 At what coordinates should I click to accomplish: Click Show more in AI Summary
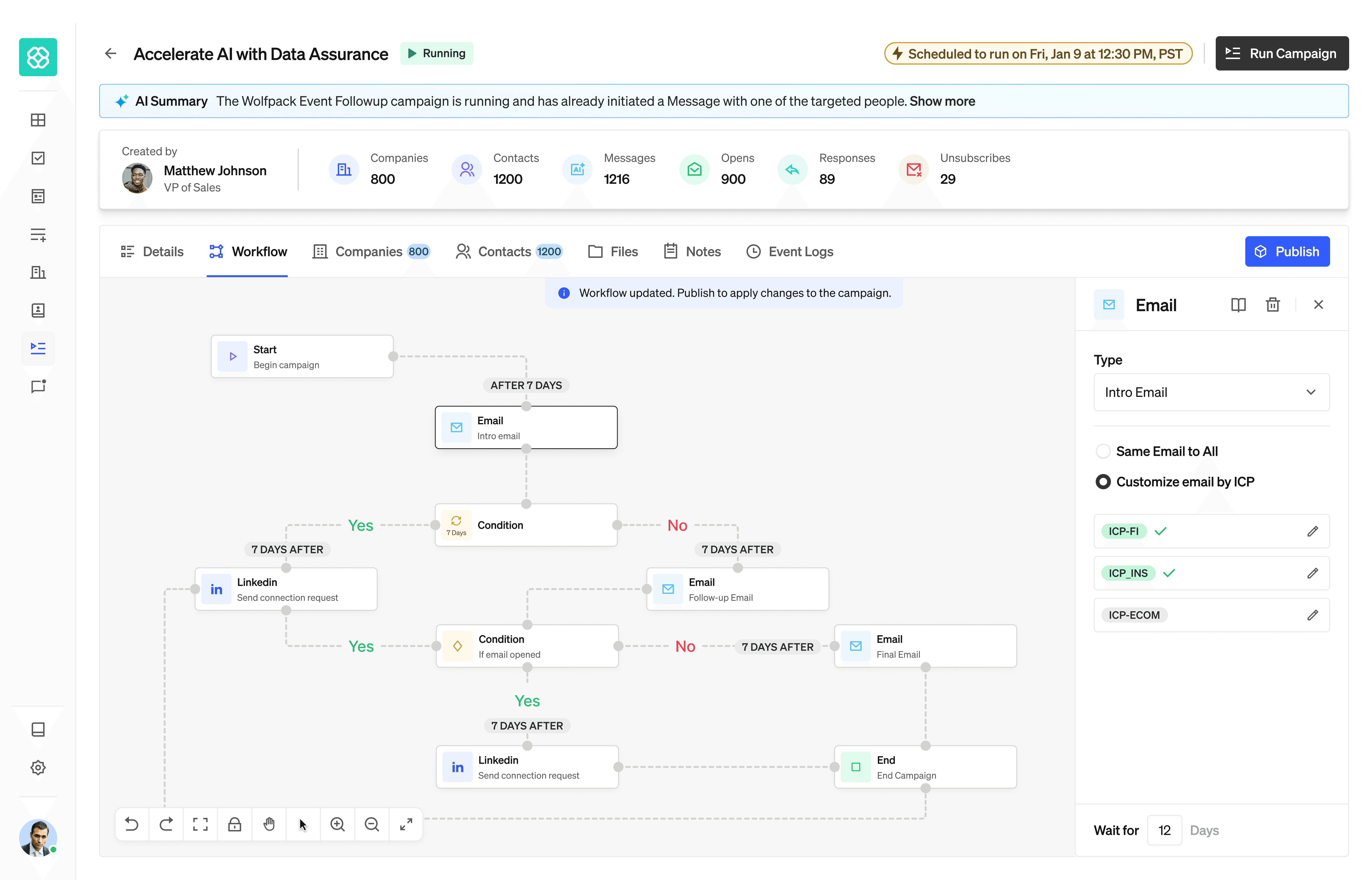[x=942, y=101]
